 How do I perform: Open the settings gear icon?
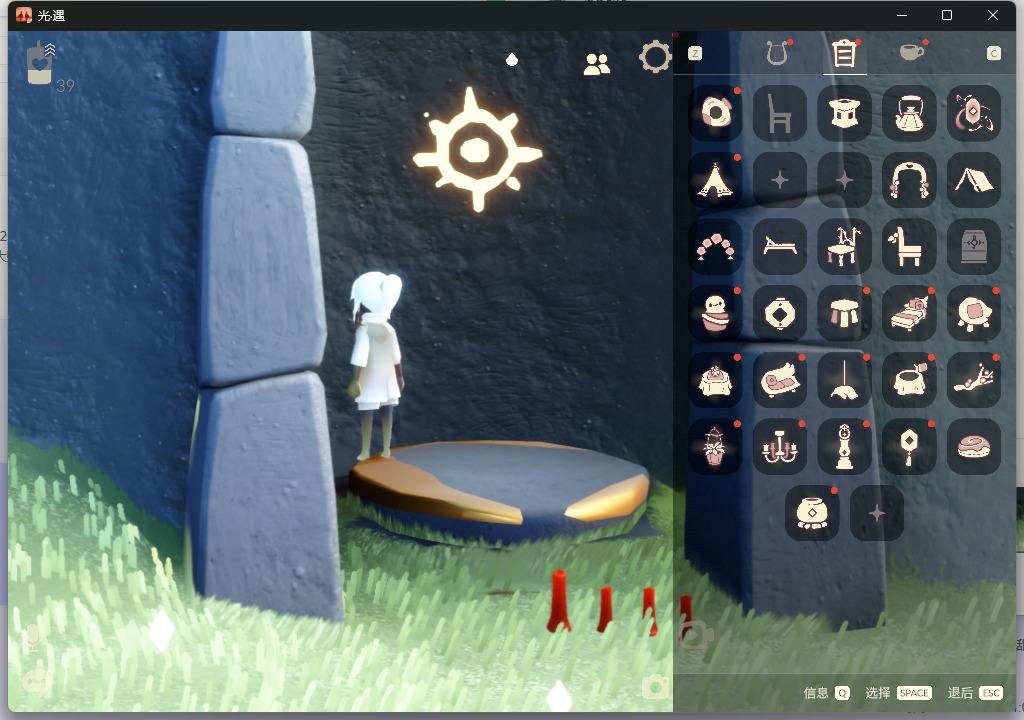[655, 57]
